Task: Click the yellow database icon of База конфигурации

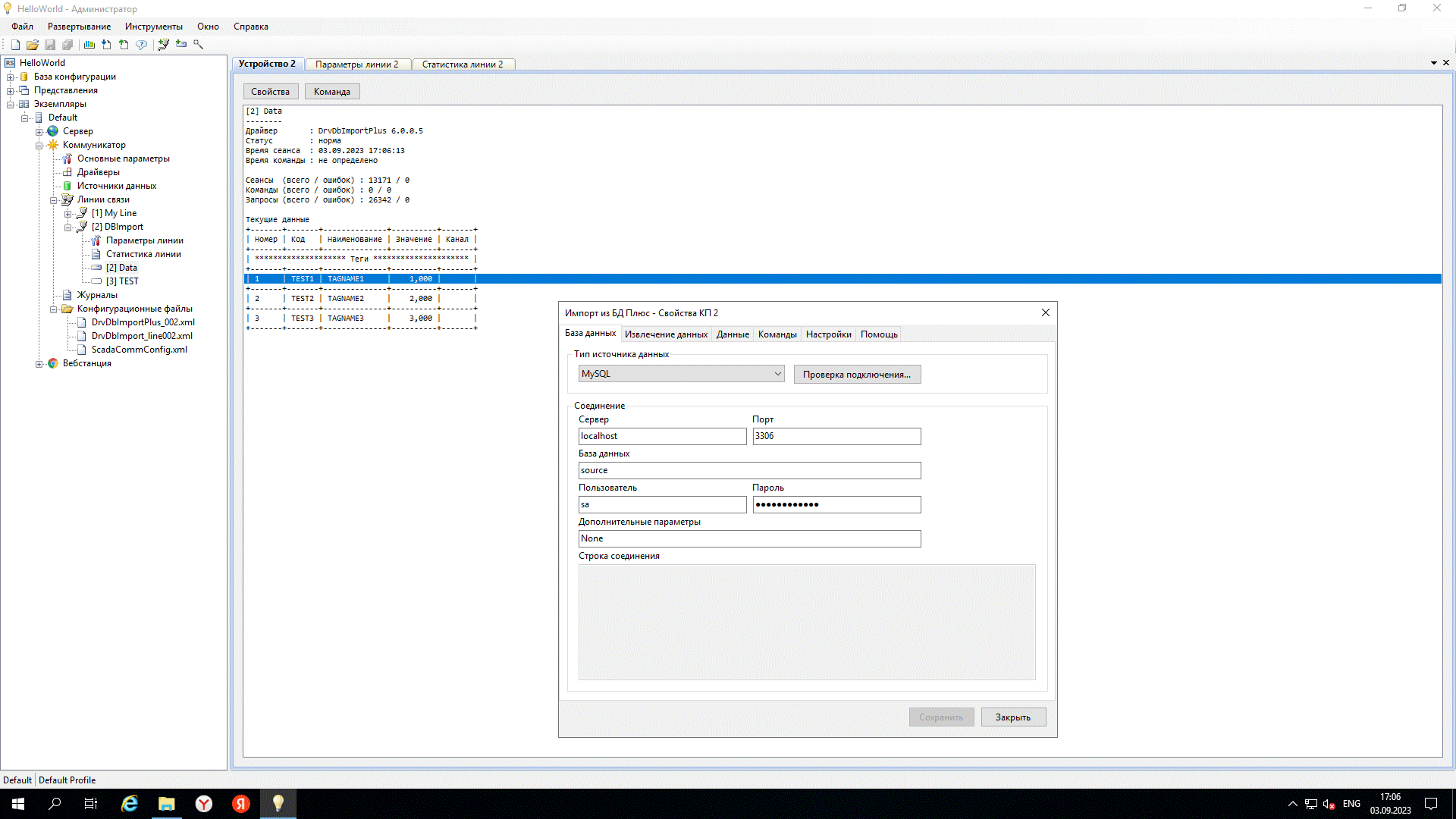Action: [x=24, y=77]
